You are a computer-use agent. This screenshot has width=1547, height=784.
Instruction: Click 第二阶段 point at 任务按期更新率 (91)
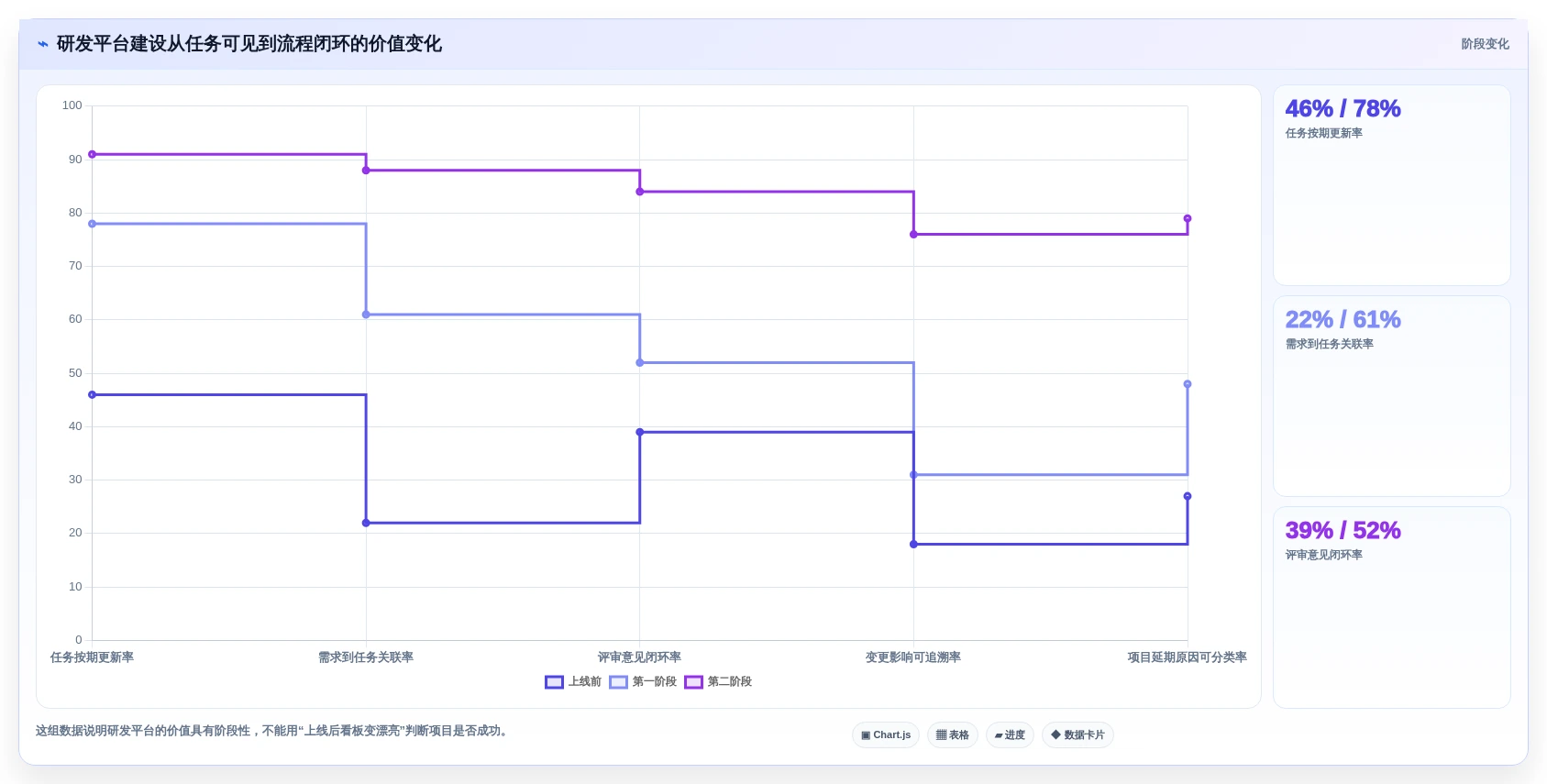point(92,154)
